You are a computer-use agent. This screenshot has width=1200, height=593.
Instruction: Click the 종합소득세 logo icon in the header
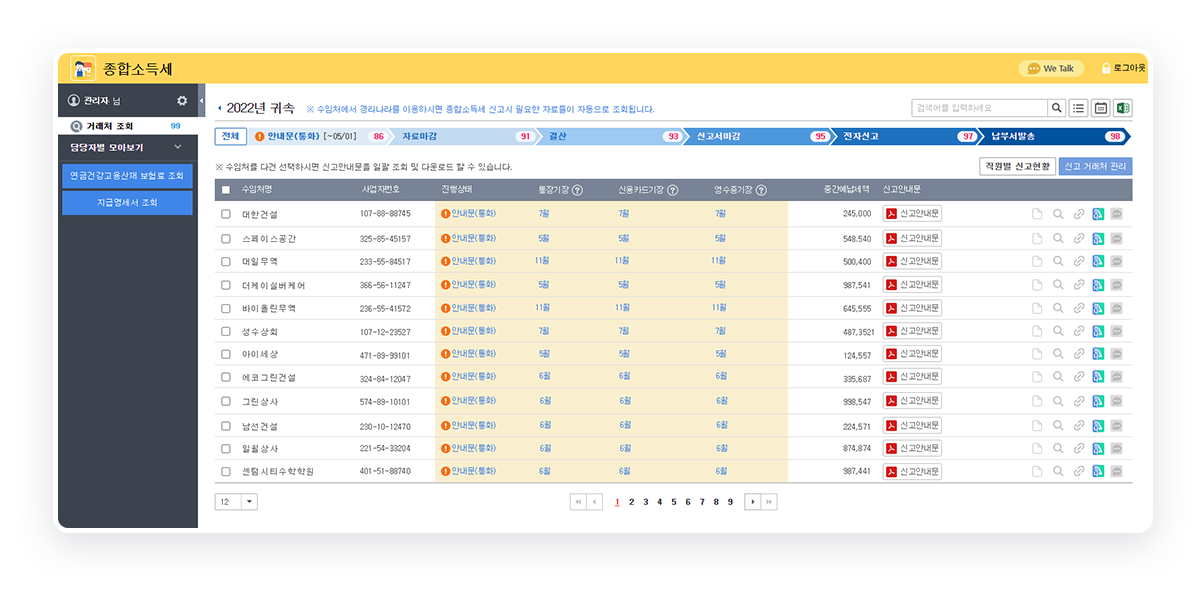pos(83,69)
